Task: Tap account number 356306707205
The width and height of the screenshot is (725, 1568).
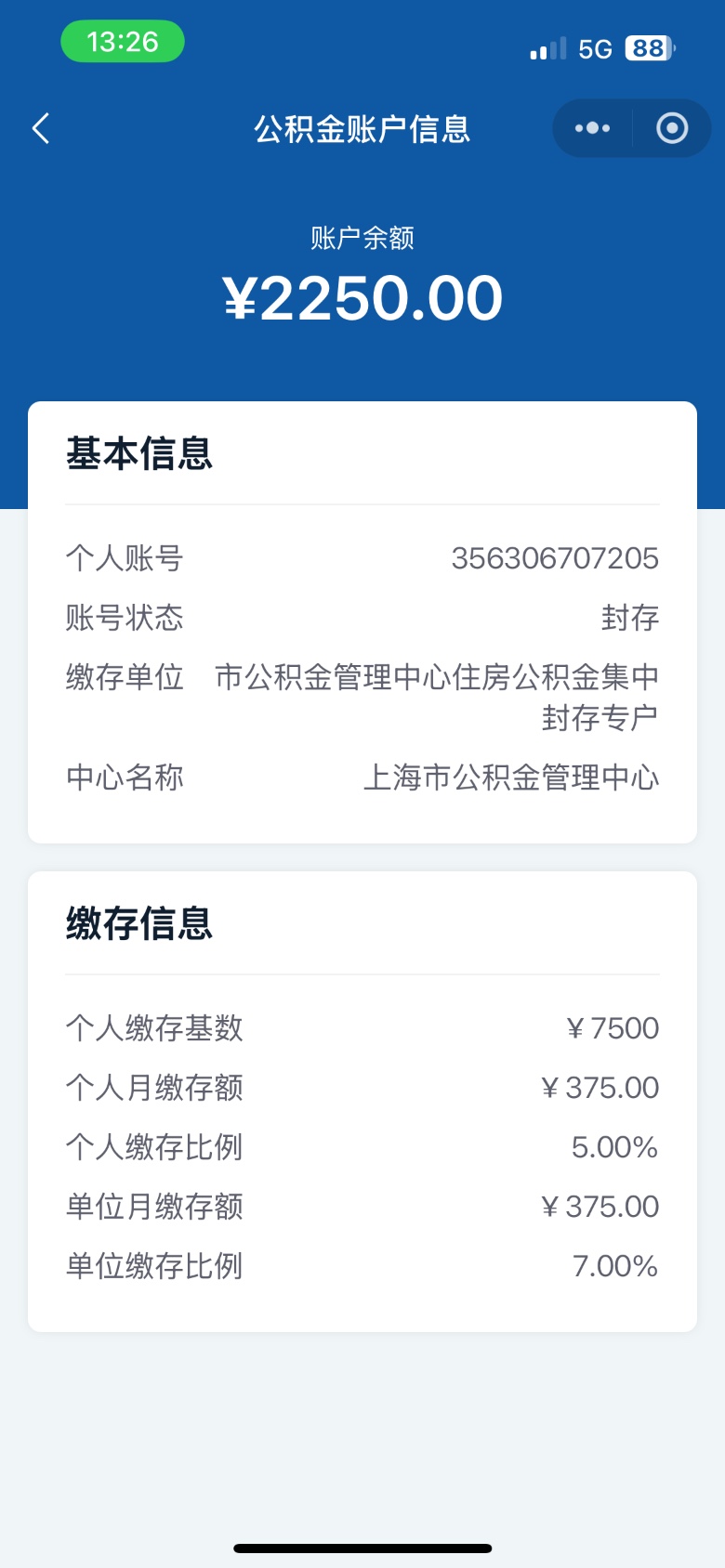Action: point(555,558)
